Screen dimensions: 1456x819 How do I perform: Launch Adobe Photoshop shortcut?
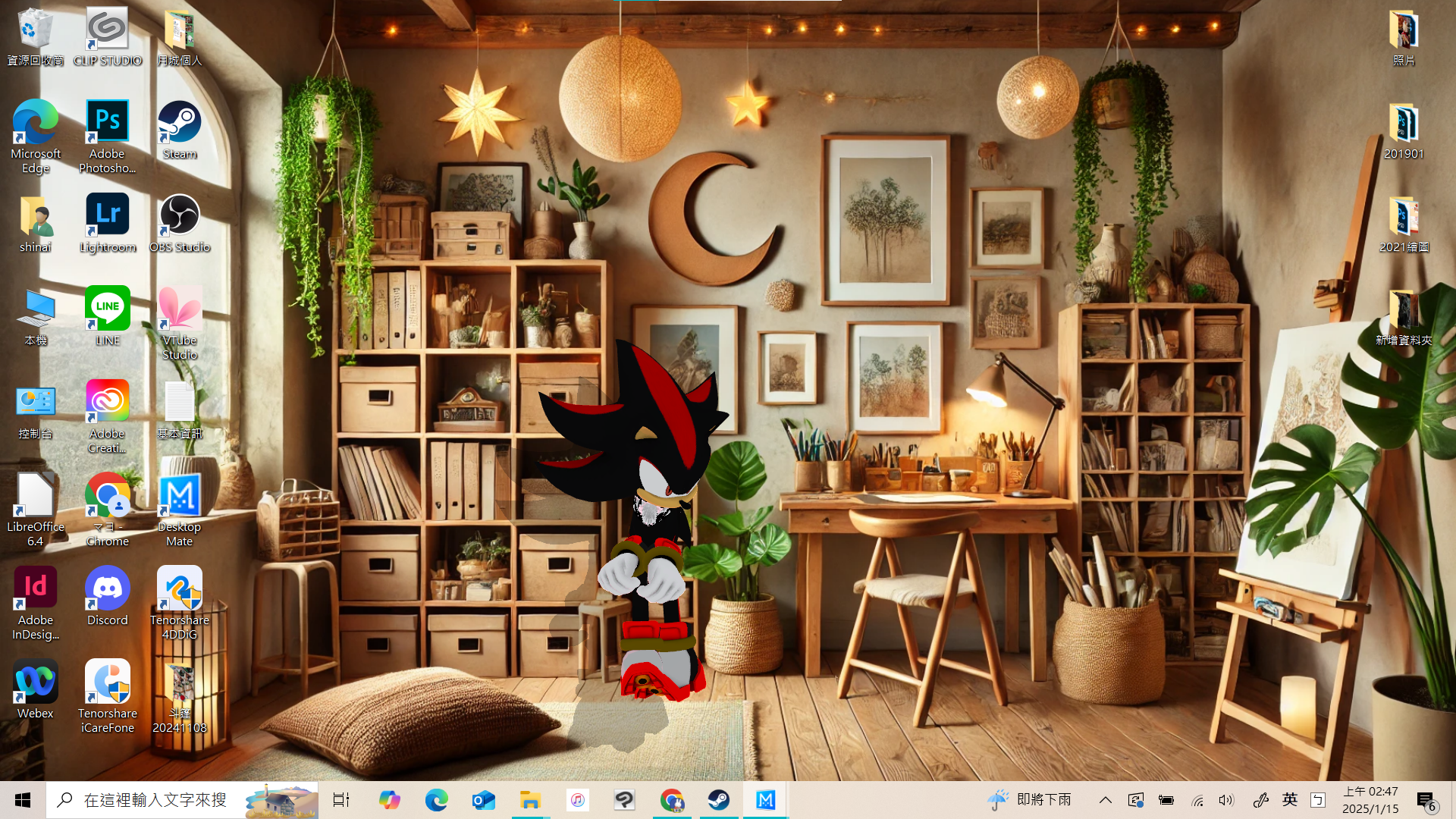[107, 136]
